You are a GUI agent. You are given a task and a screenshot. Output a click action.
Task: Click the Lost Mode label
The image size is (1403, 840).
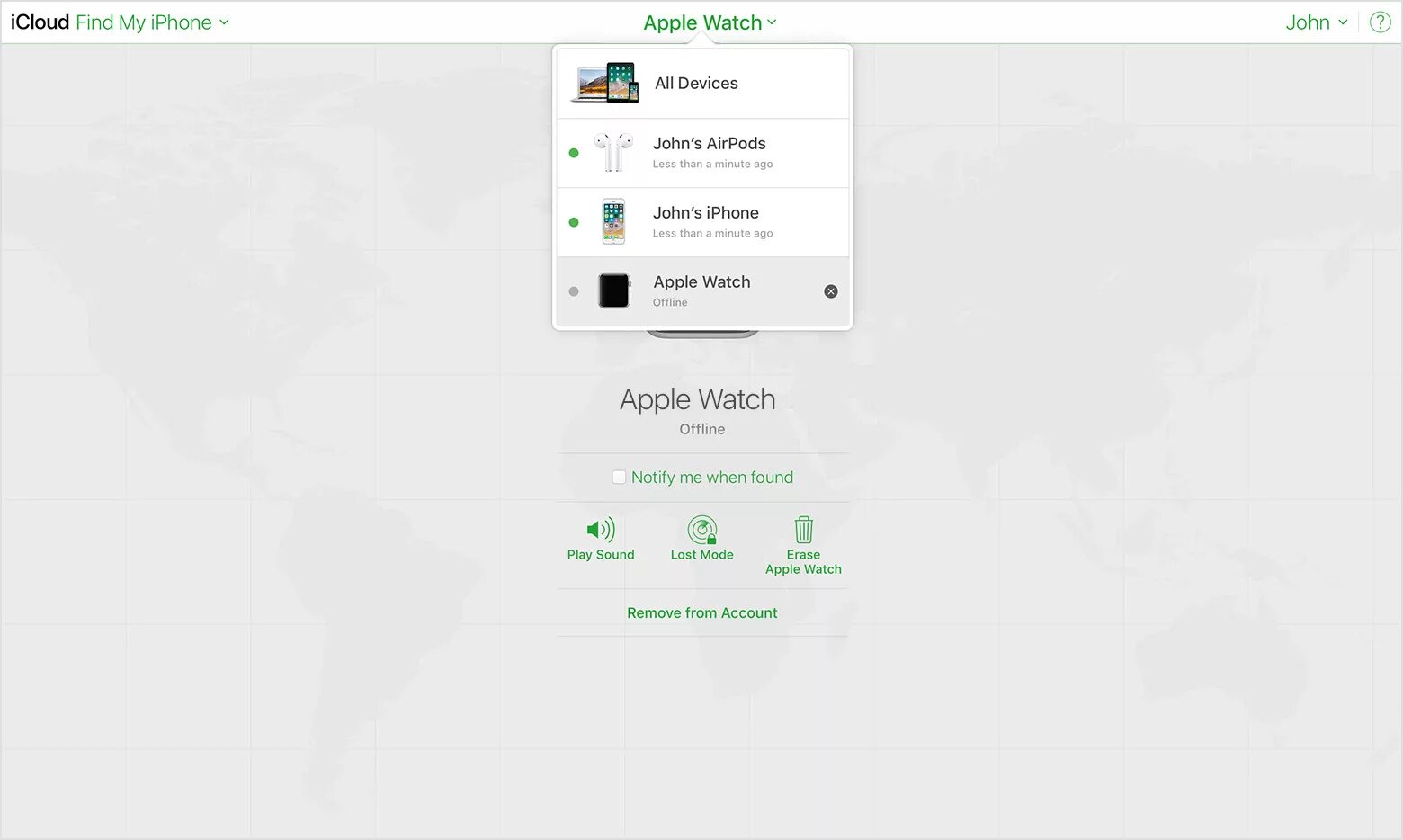(x=702, y=555)
